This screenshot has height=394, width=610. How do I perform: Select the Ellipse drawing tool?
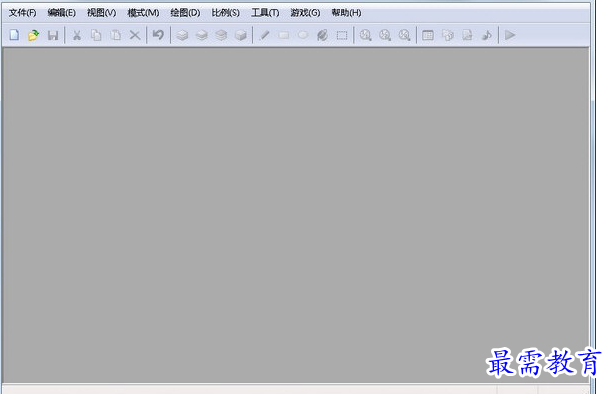(x=303, y=35)
